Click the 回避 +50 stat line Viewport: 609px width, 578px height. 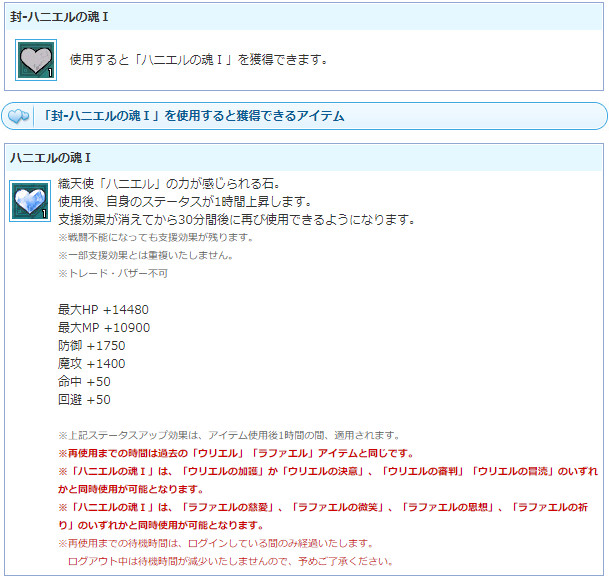coord(85,399)
